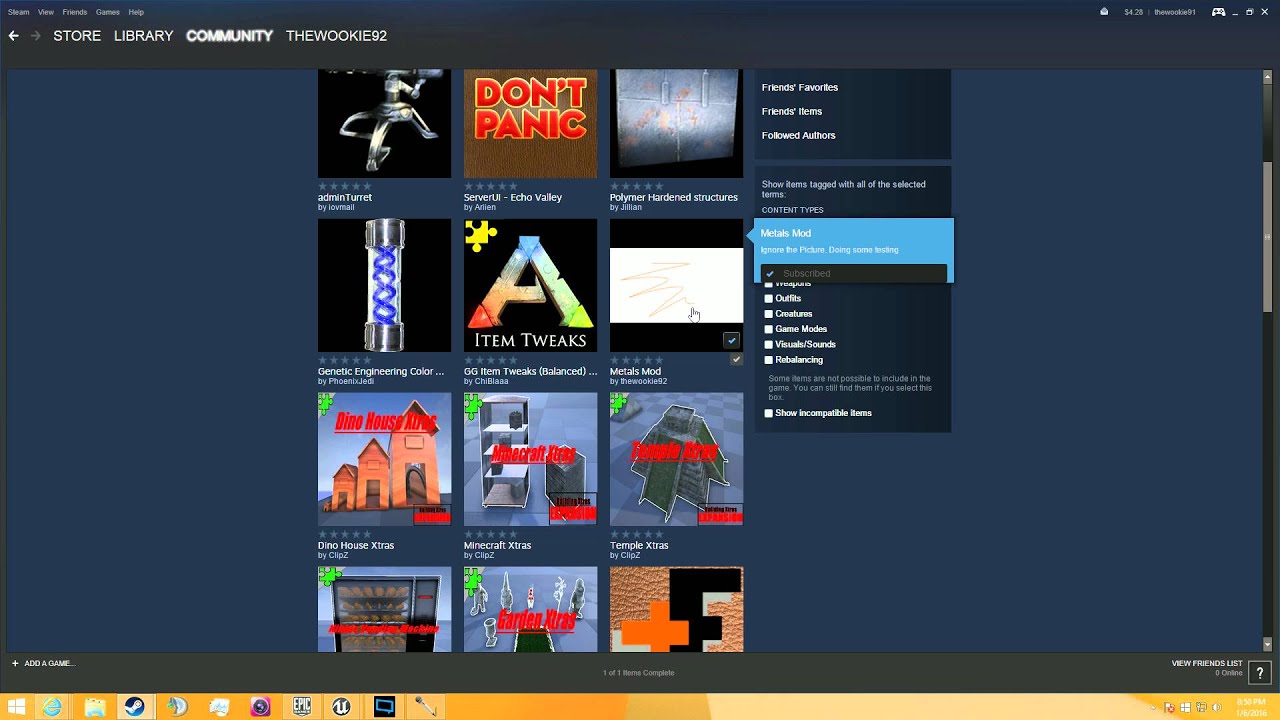Viewport: 1280px width, 720px height.
Task: Enable the Rebalancing filter checkbox
Action: pos(768,360)
